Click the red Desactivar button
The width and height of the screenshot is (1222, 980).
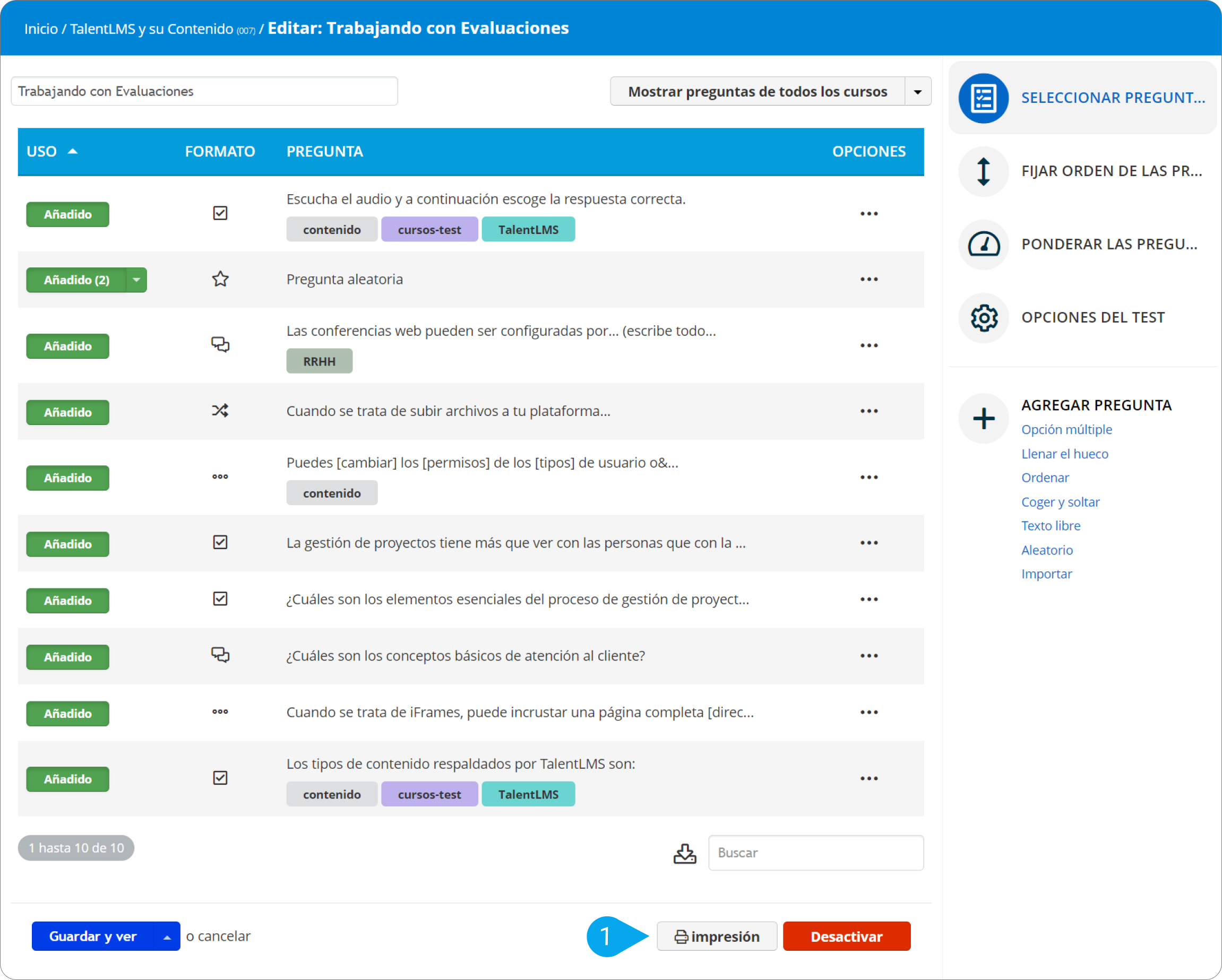point(846,937)
